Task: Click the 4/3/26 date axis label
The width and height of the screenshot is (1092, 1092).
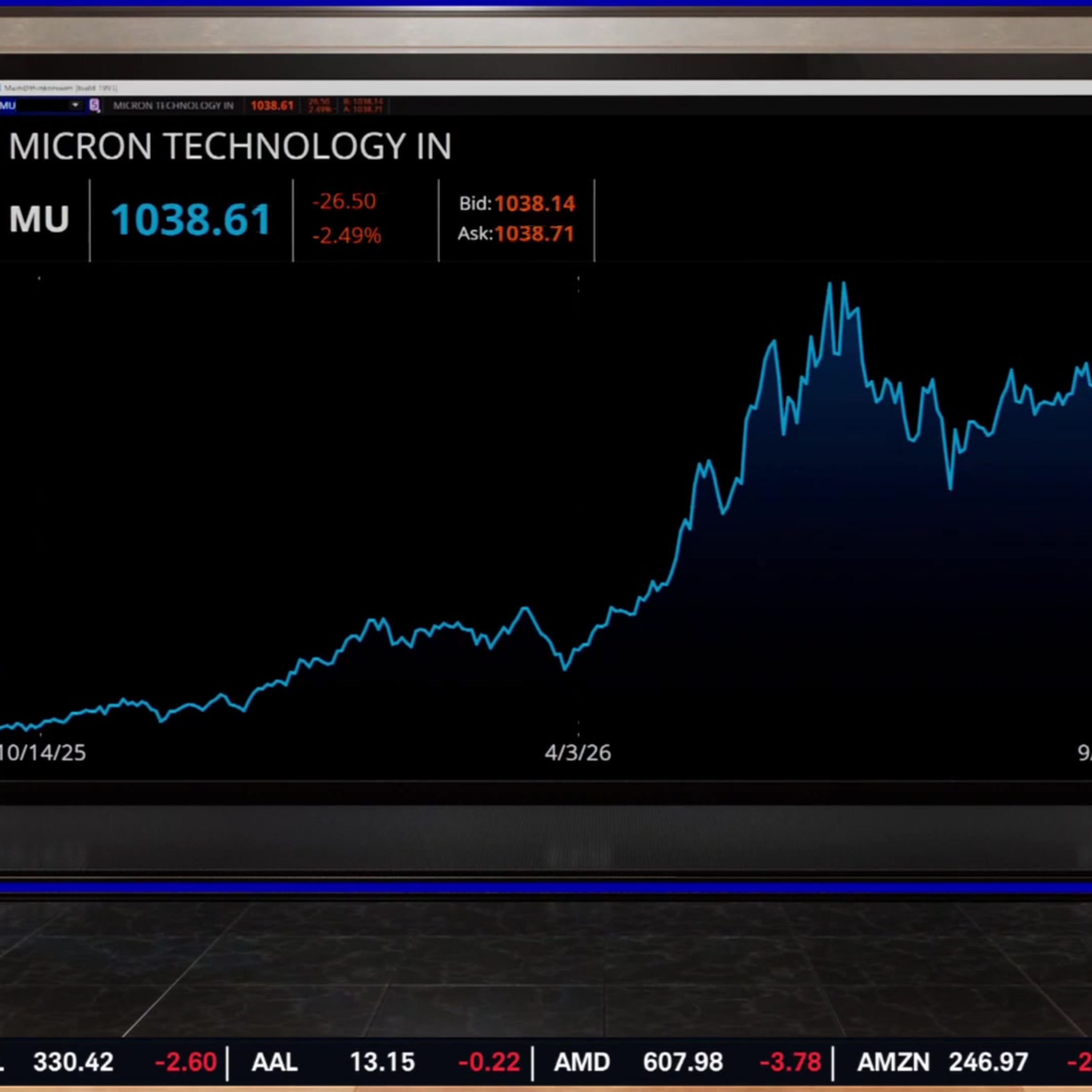Action: tap(578, 753)
